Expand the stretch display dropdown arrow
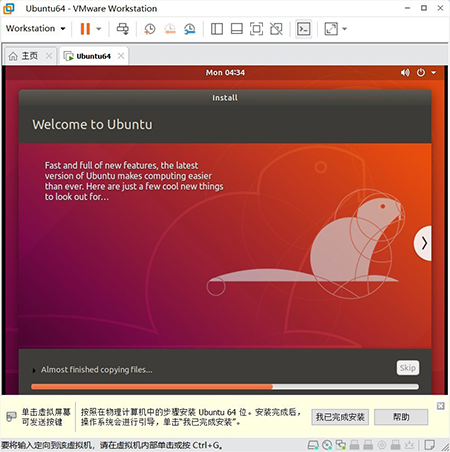Viewport: 450px width, 452px height. click(x=345, y=29)
